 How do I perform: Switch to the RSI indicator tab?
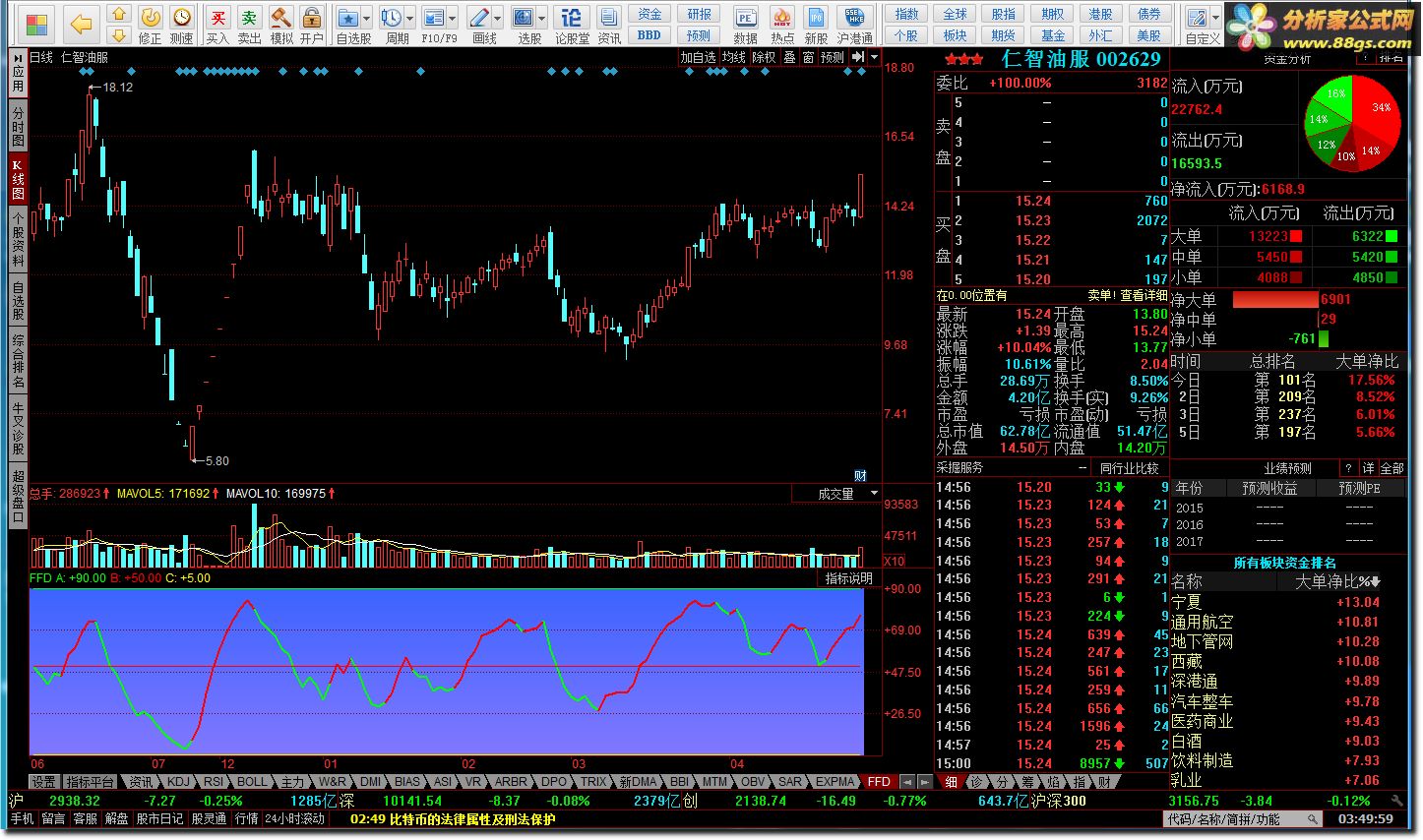pos(214,782)
